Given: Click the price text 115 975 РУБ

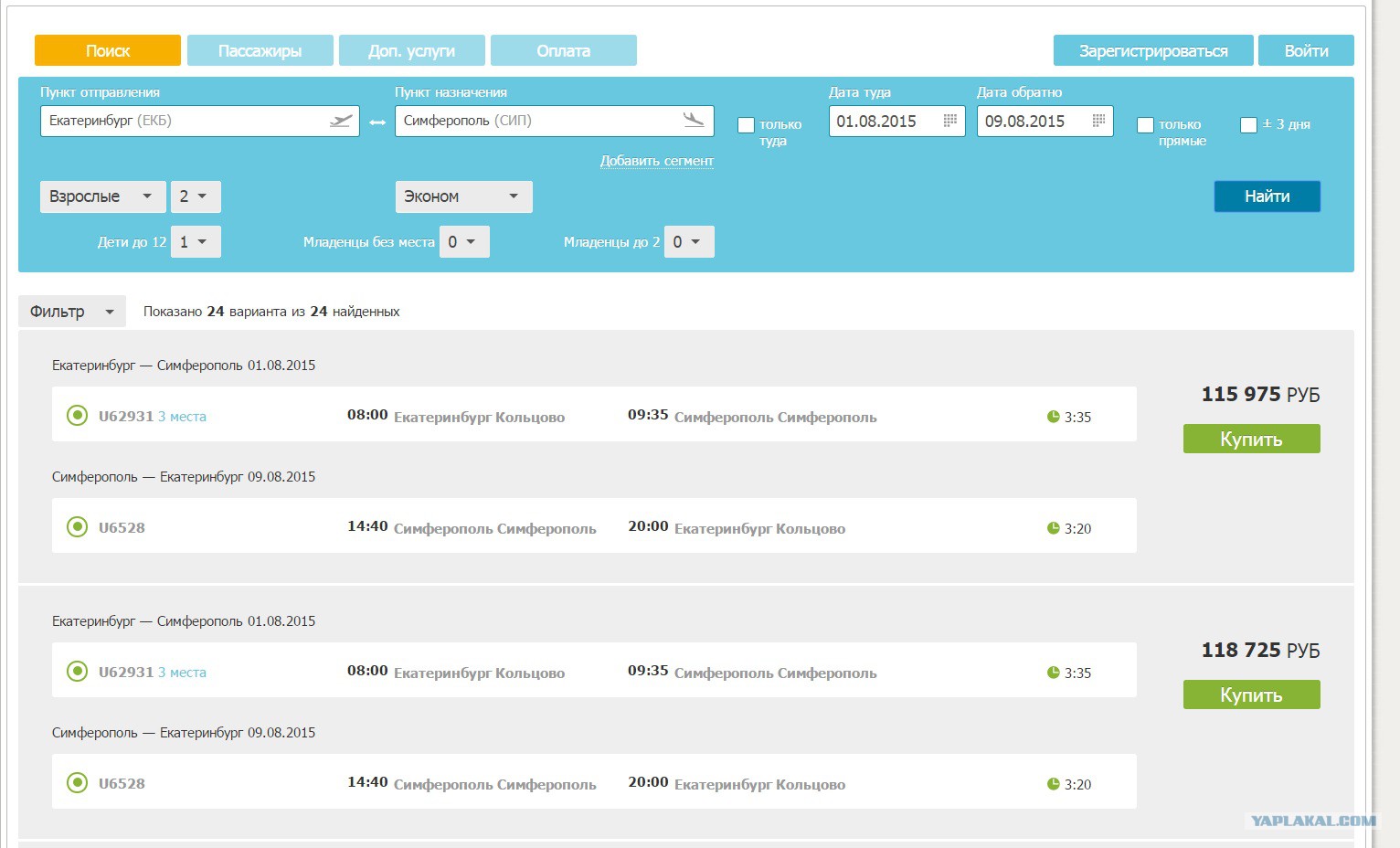Looking at the screenshot, I should 1260,394.
